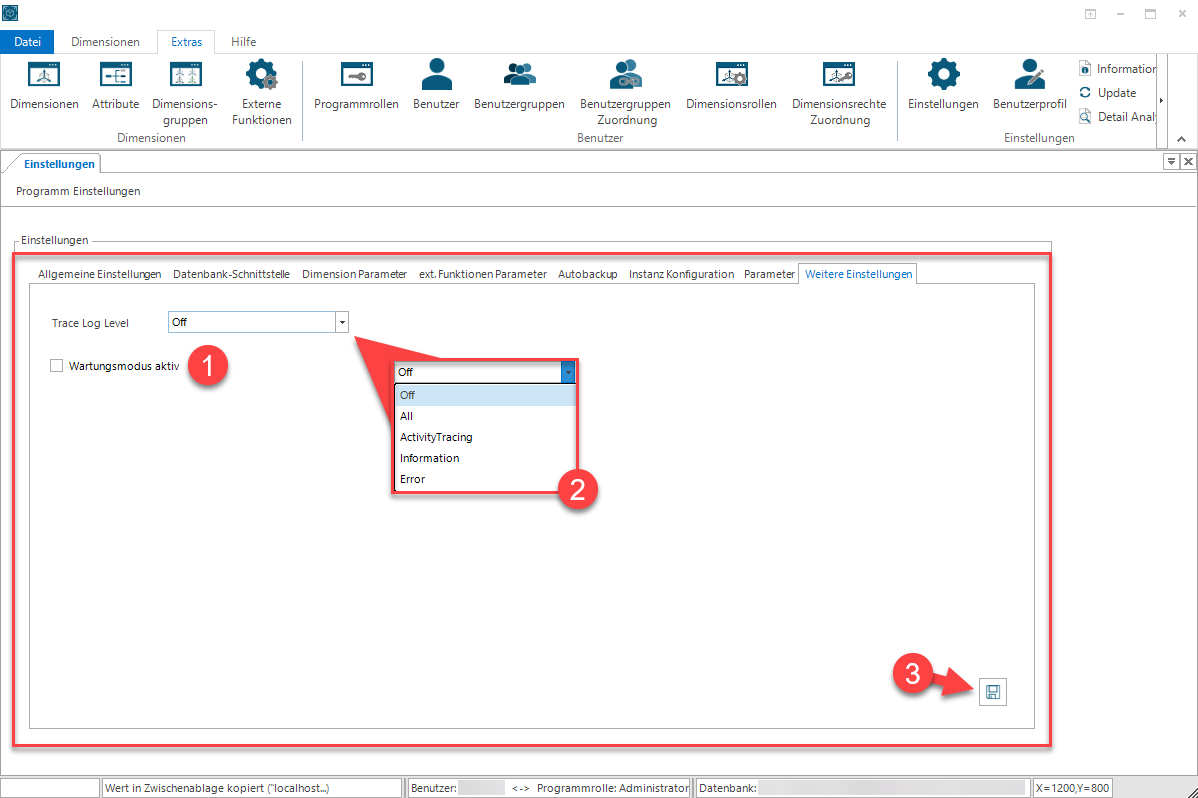
Task: Click the Update ribbon entry
Action: 1108,92
